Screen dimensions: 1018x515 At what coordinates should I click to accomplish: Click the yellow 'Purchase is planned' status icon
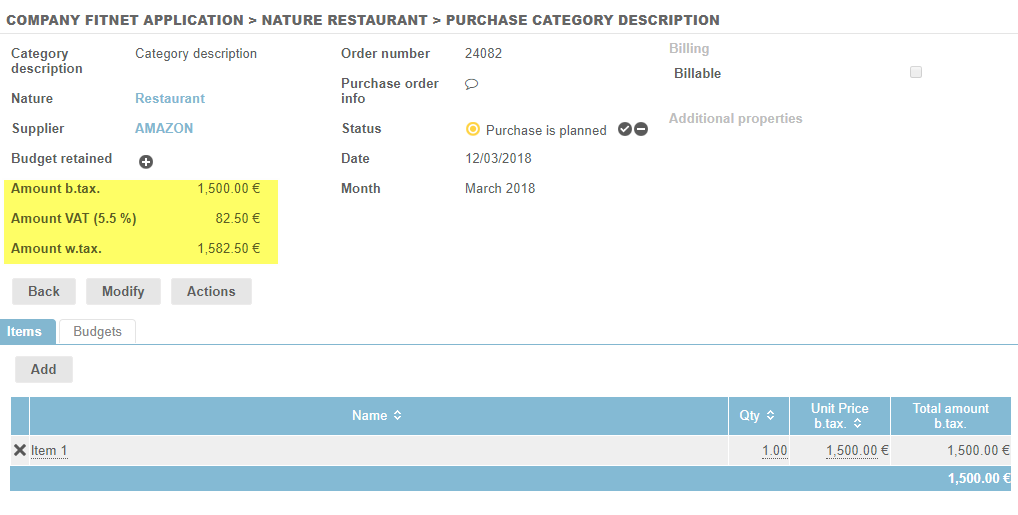coord(473,129)
